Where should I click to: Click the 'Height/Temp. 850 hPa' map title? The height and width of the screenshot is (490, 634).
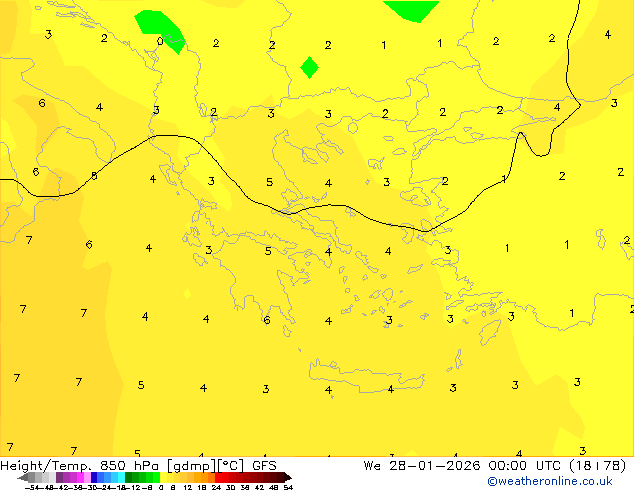coord(79,466)
